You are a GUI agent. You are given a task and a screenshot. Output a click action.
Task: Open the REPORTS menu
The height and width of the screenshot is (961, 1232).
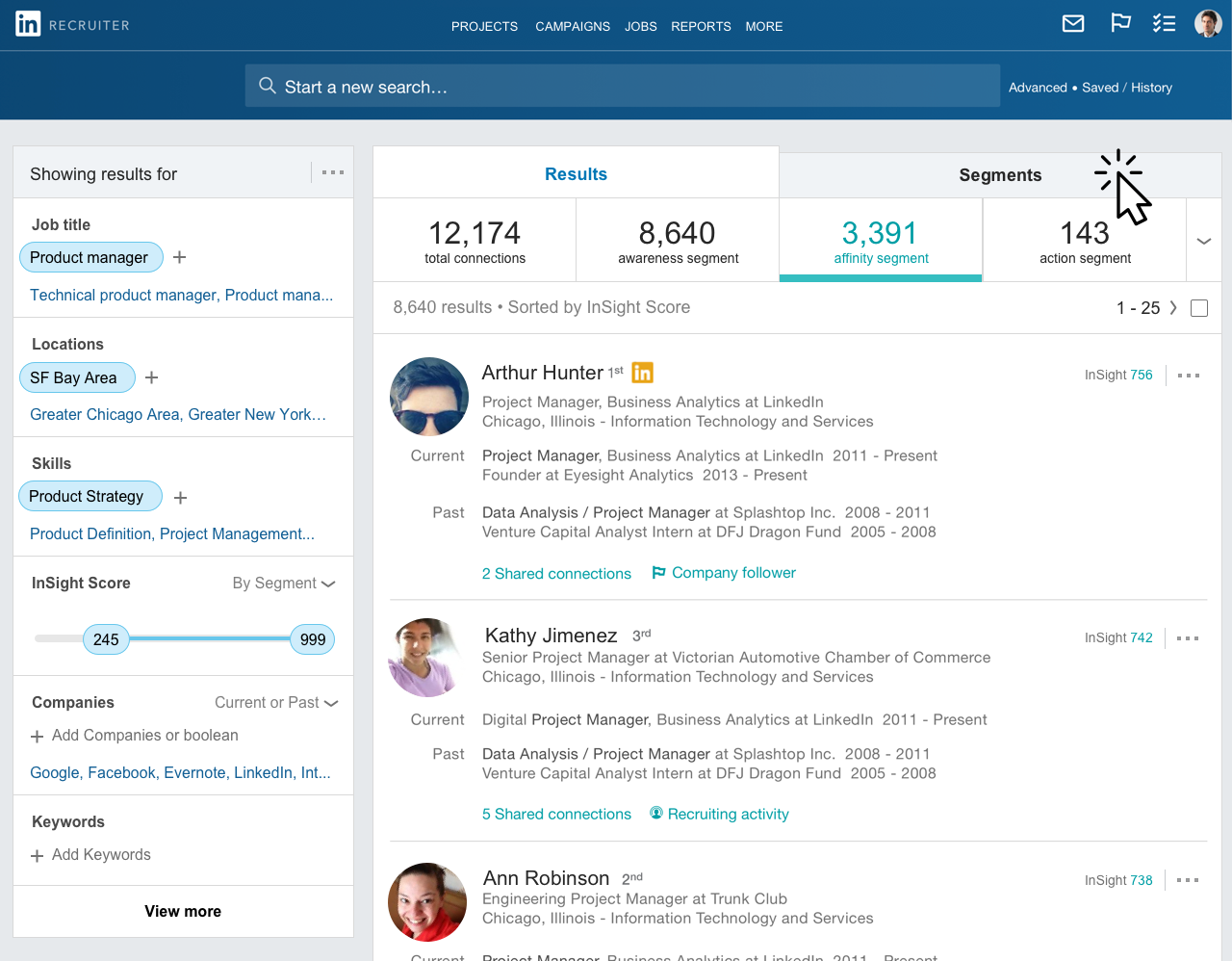tap(701, 26)
